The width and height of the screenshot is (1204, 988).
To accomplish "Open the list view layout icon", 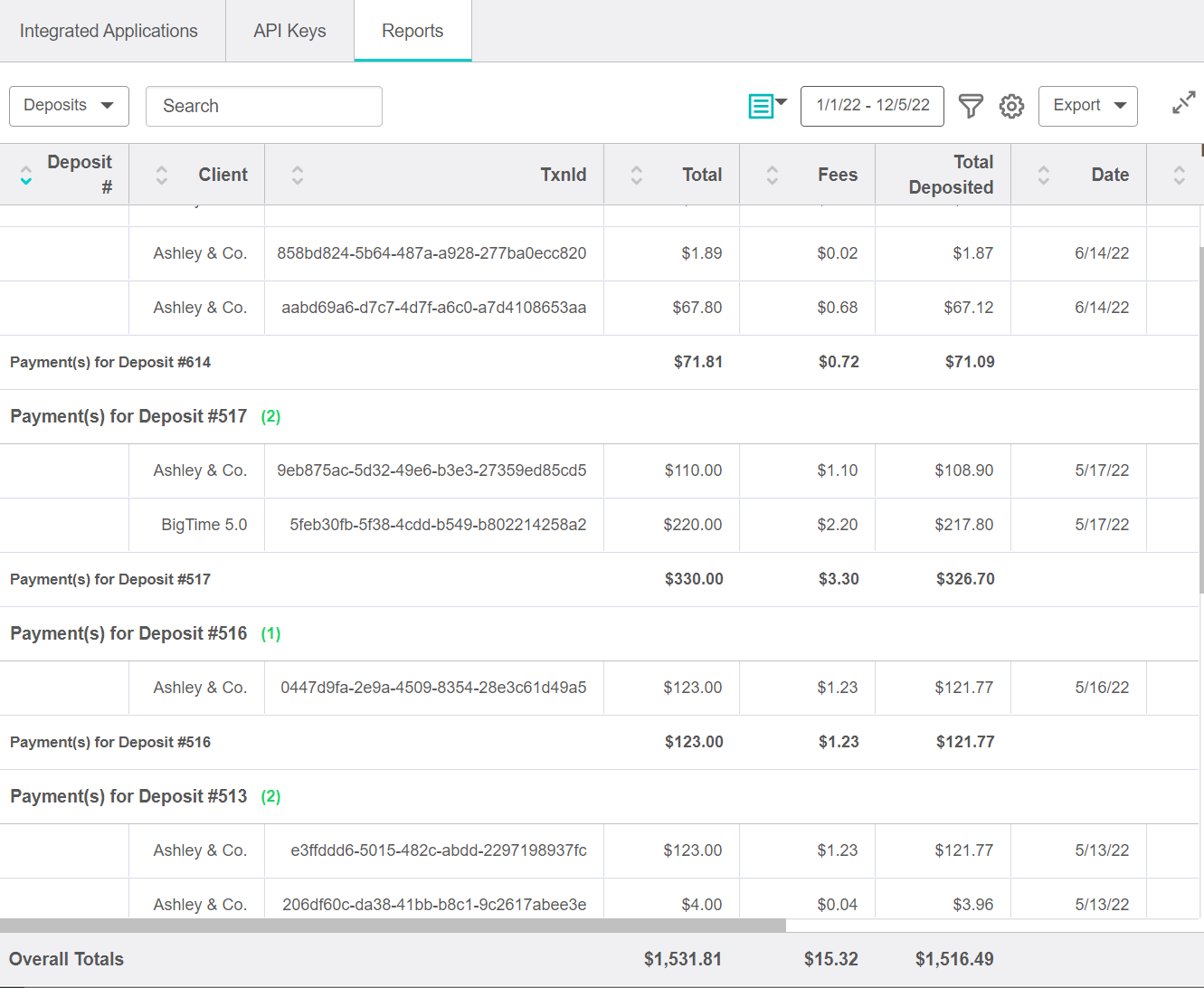I will (x=767, y=106).
